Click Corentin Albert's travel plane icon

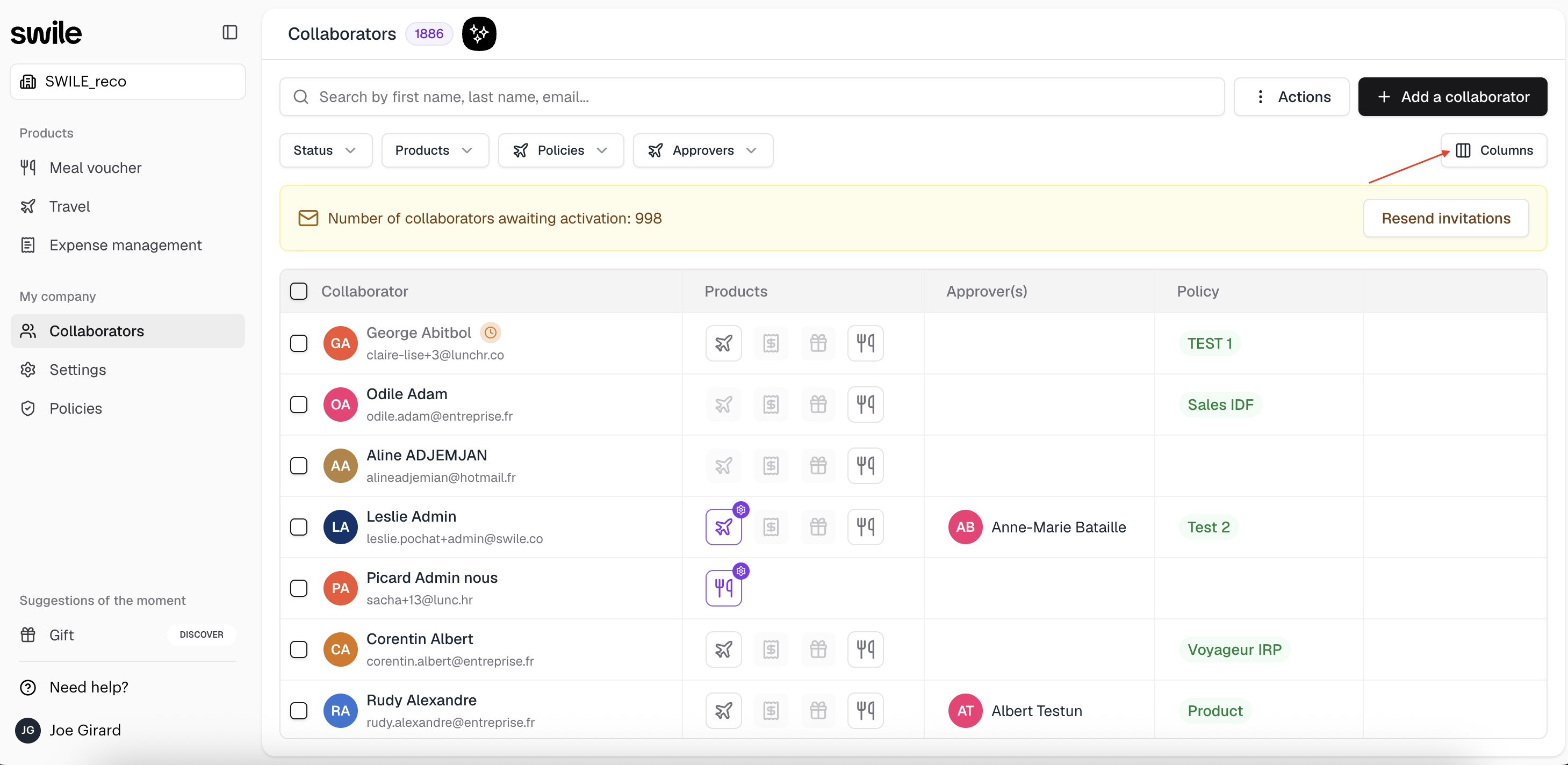pyautogui.click(x=723, y=649)
